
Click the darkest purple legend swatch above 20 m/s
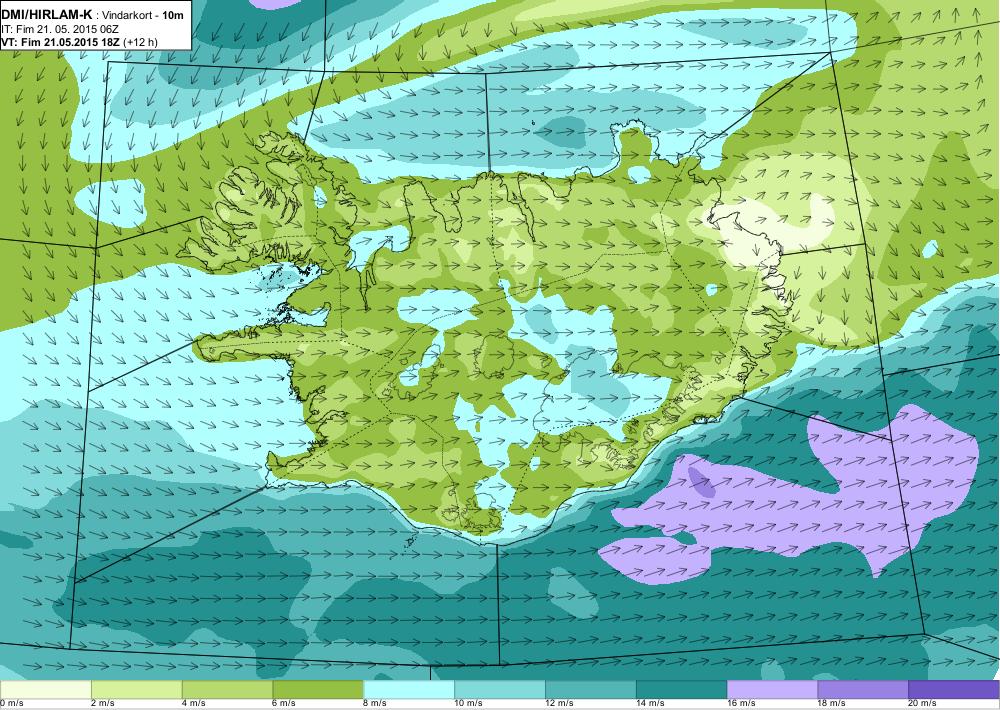pyautogui.click(x=953, y=690)
